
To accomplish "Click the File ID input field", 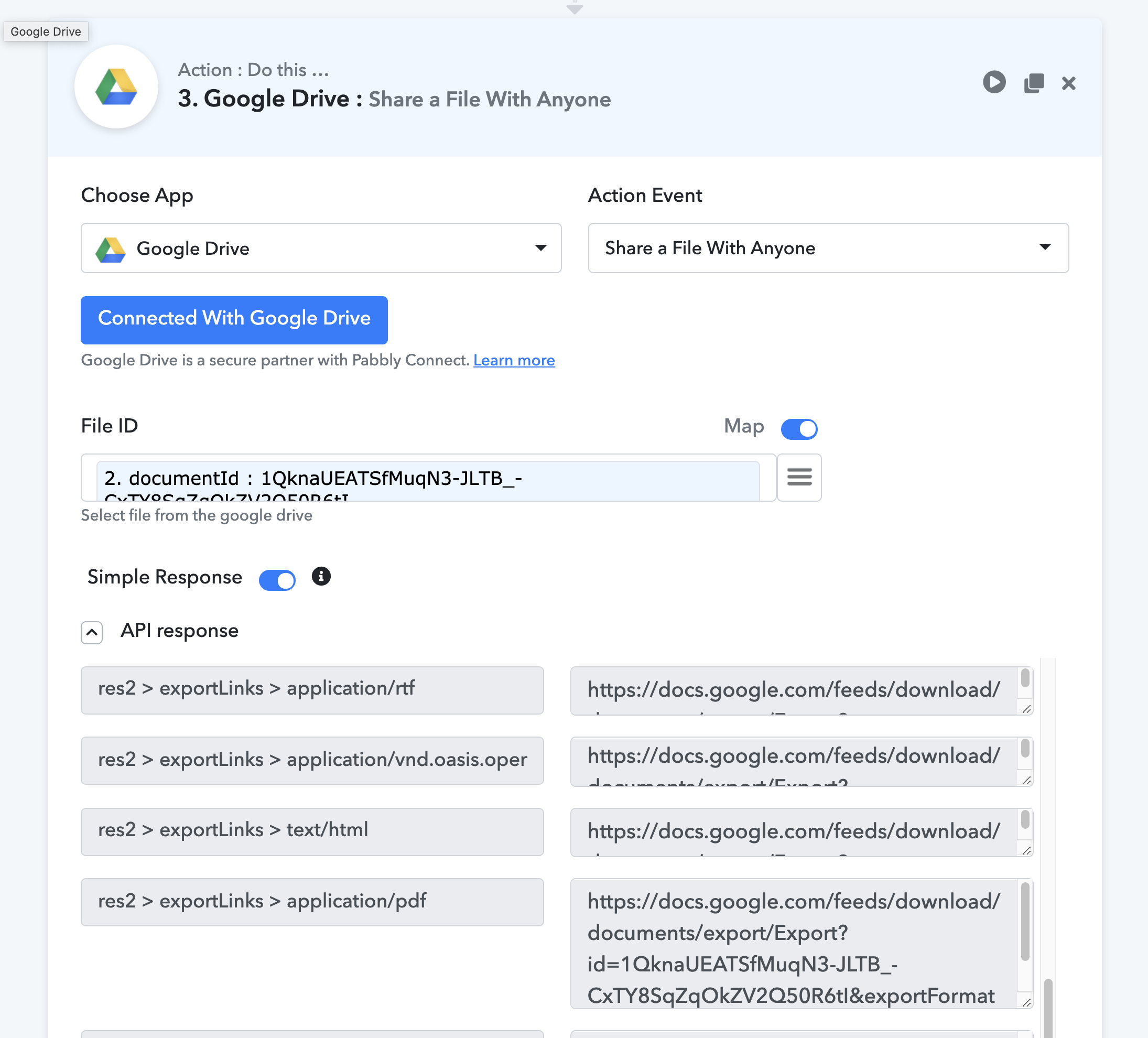I will (428, 477).
